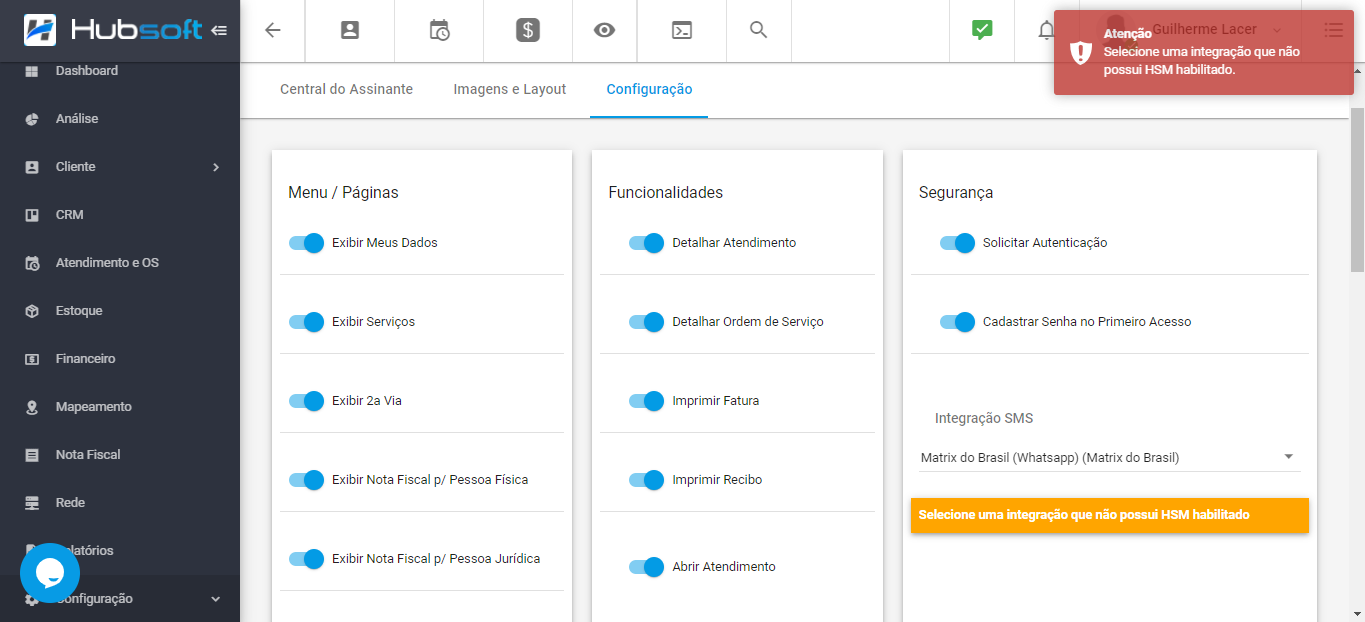Viewport: 1365px width, 622px height.
Task: Click the Segurança heading
Action: click(x=956, y=193)
